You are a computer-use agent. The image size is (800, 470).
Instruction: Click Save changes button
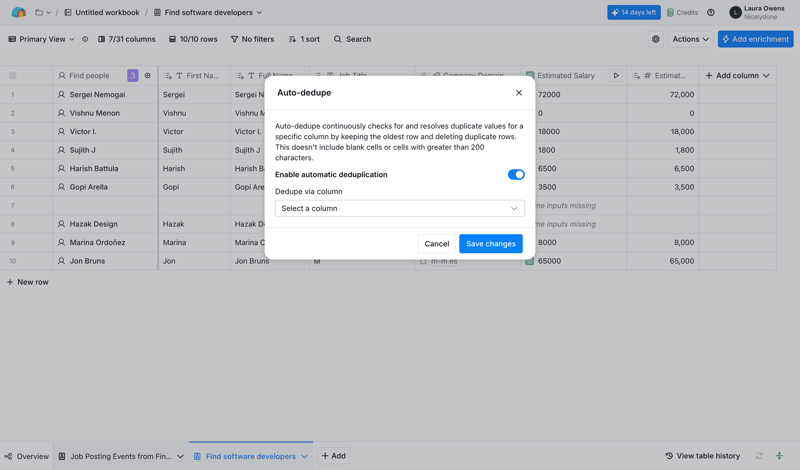coord(491,243)
